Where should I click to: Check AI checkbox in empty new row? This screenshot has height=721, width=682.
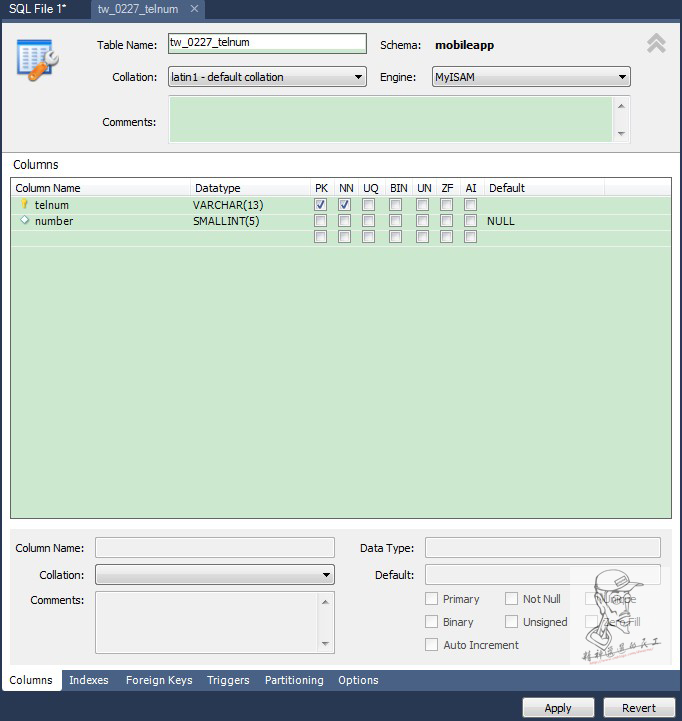pos(470,237)
